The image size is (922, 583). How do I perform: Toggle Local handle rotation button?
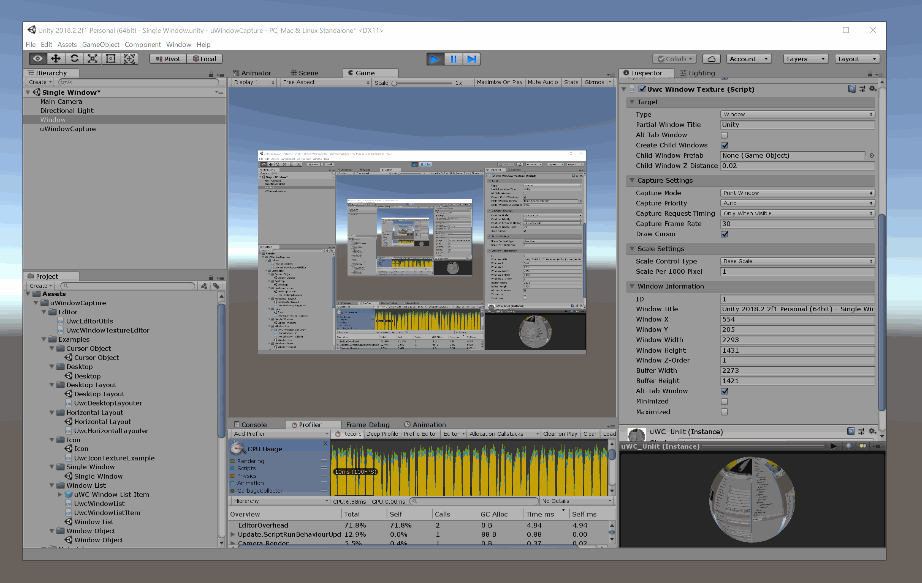205,59
